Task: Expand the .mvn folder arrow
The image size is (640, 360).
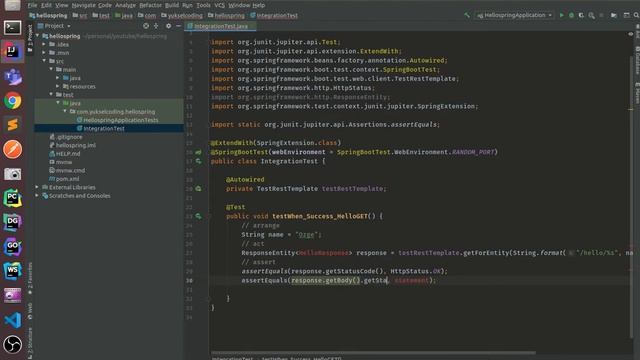Action: (44, 53)
